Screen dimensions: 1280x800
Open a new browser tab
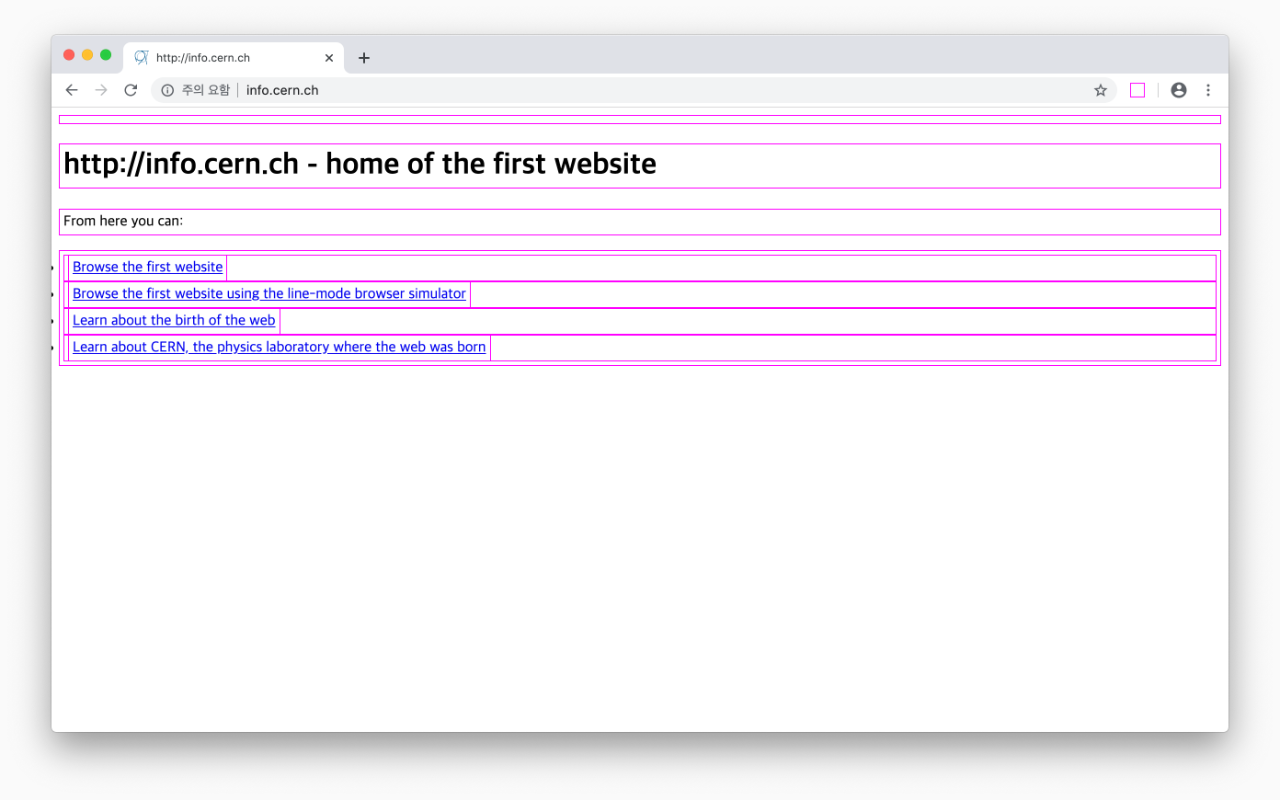(x=364, y=58)
